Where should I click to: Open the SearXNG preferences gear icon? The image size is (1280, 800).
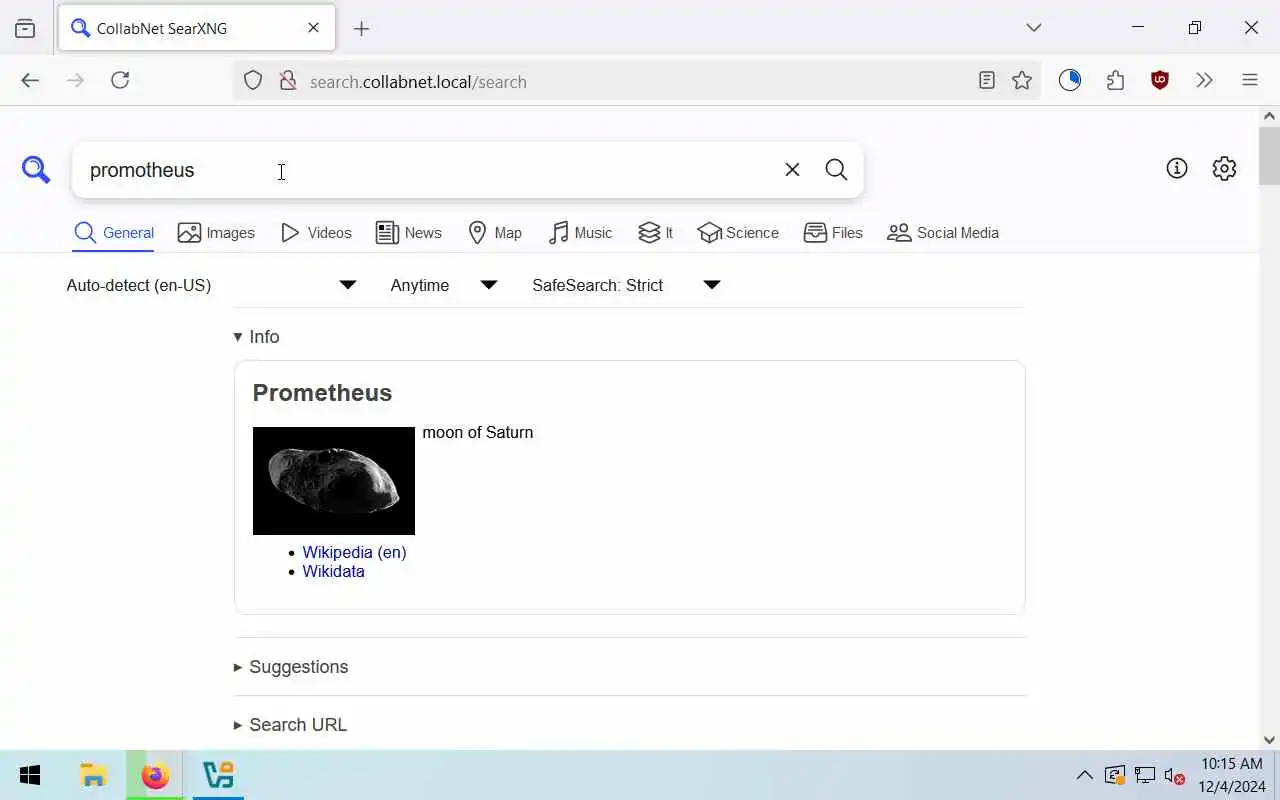point(1224,168)
